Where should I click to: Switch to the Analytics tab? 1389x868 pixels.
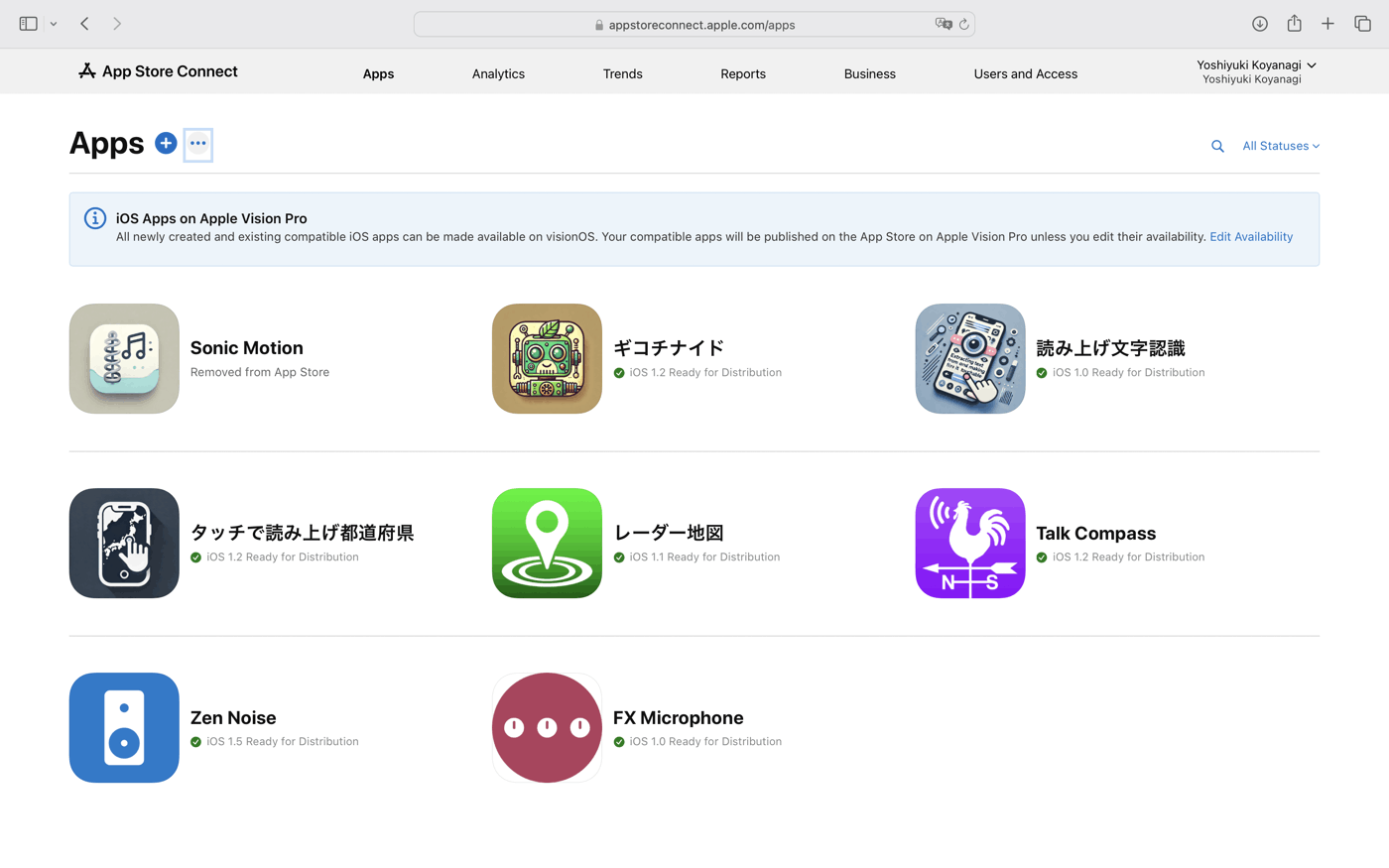click(x=498, y=73)
